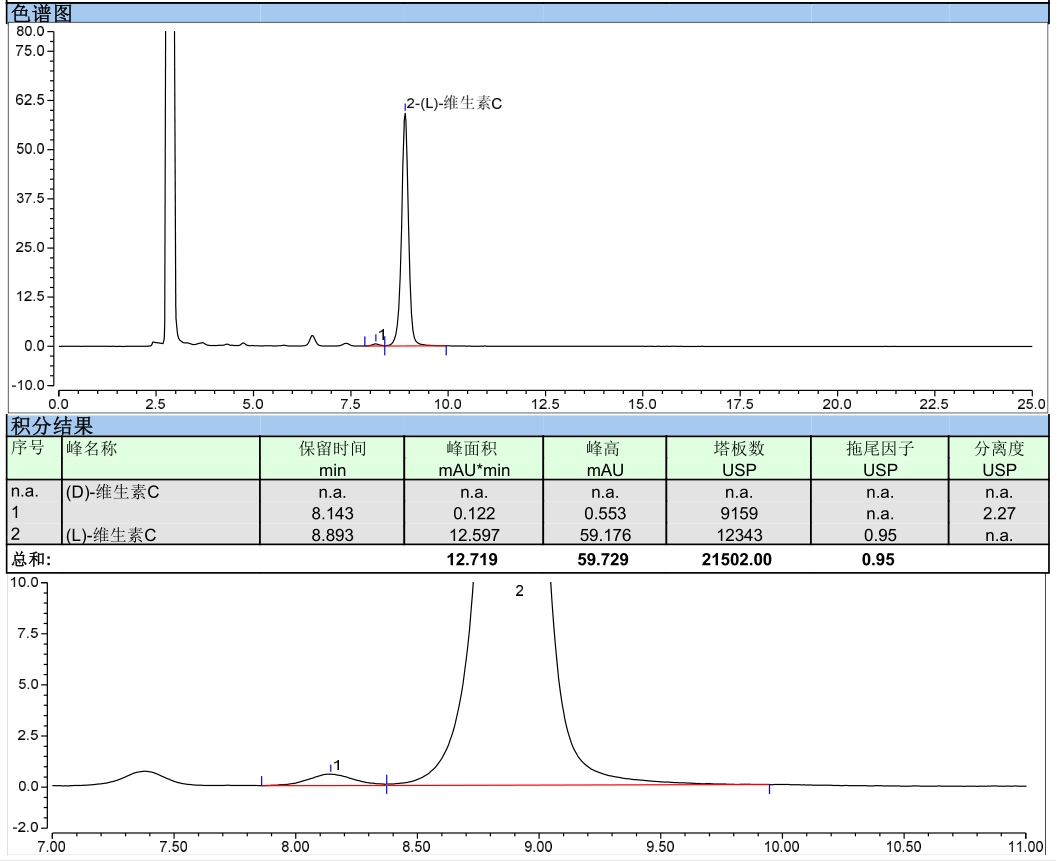The width and height of the screenshot is (1057, 861).
Task: Select the (L)-维生素C peak name cell in table
Action: click(x=110, y=535)
